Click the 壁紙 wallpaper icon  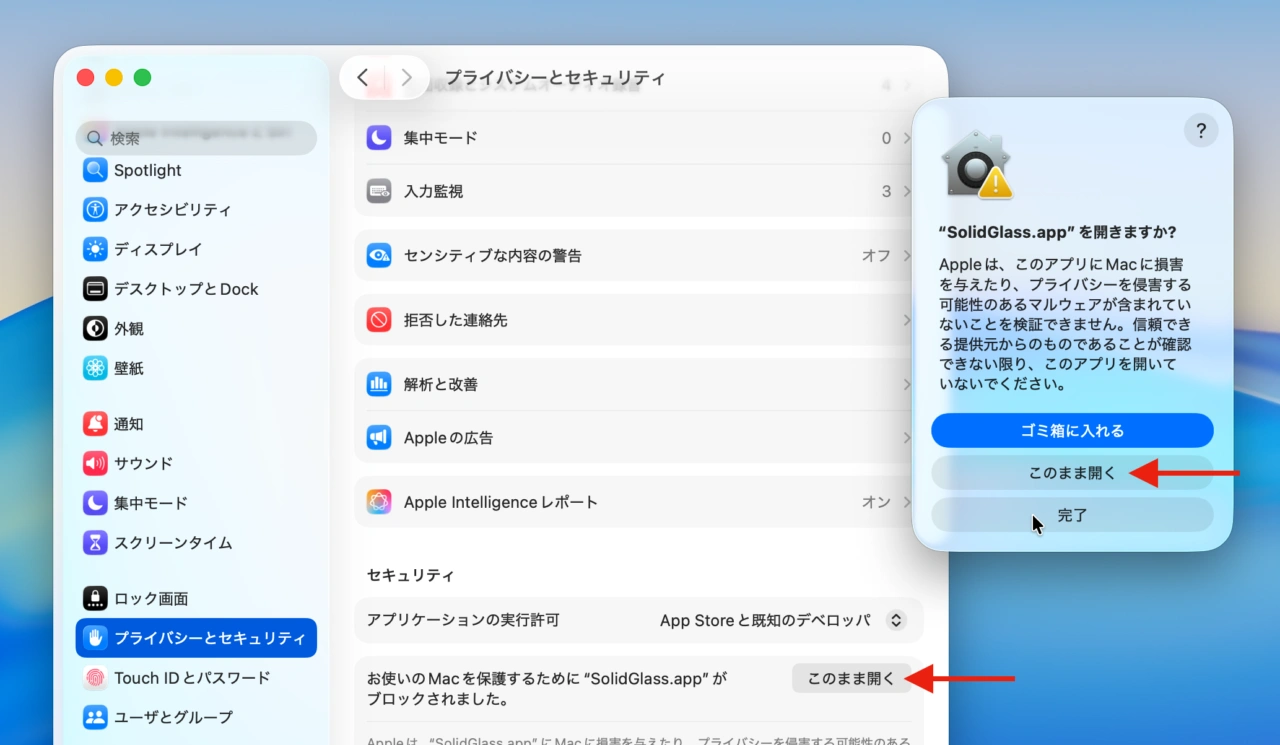pyautogui.click(x=95, y=368)
